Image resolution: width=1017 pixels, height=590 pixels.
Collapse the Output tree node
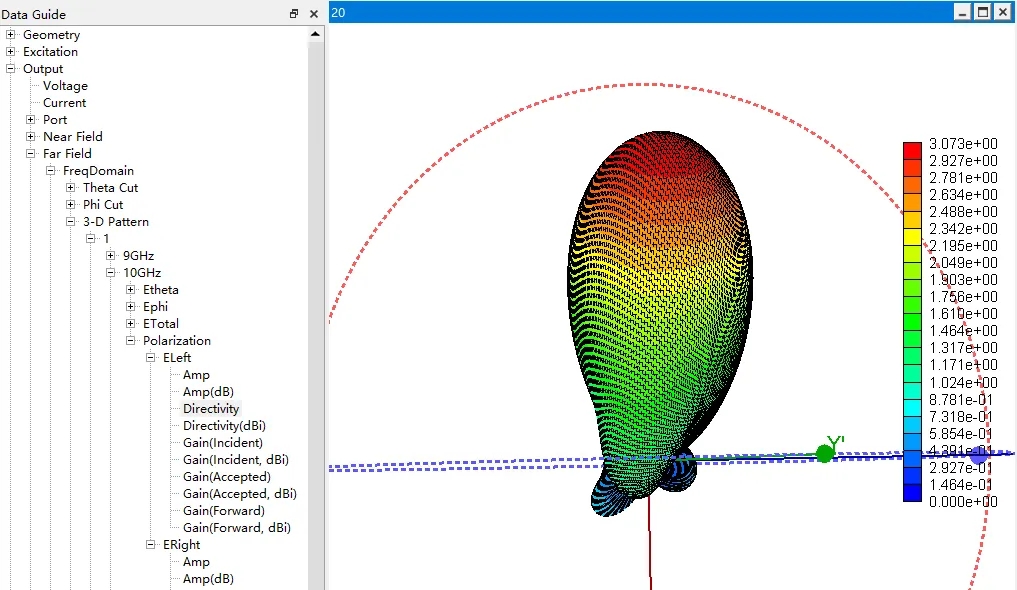(x=11, y=69)
